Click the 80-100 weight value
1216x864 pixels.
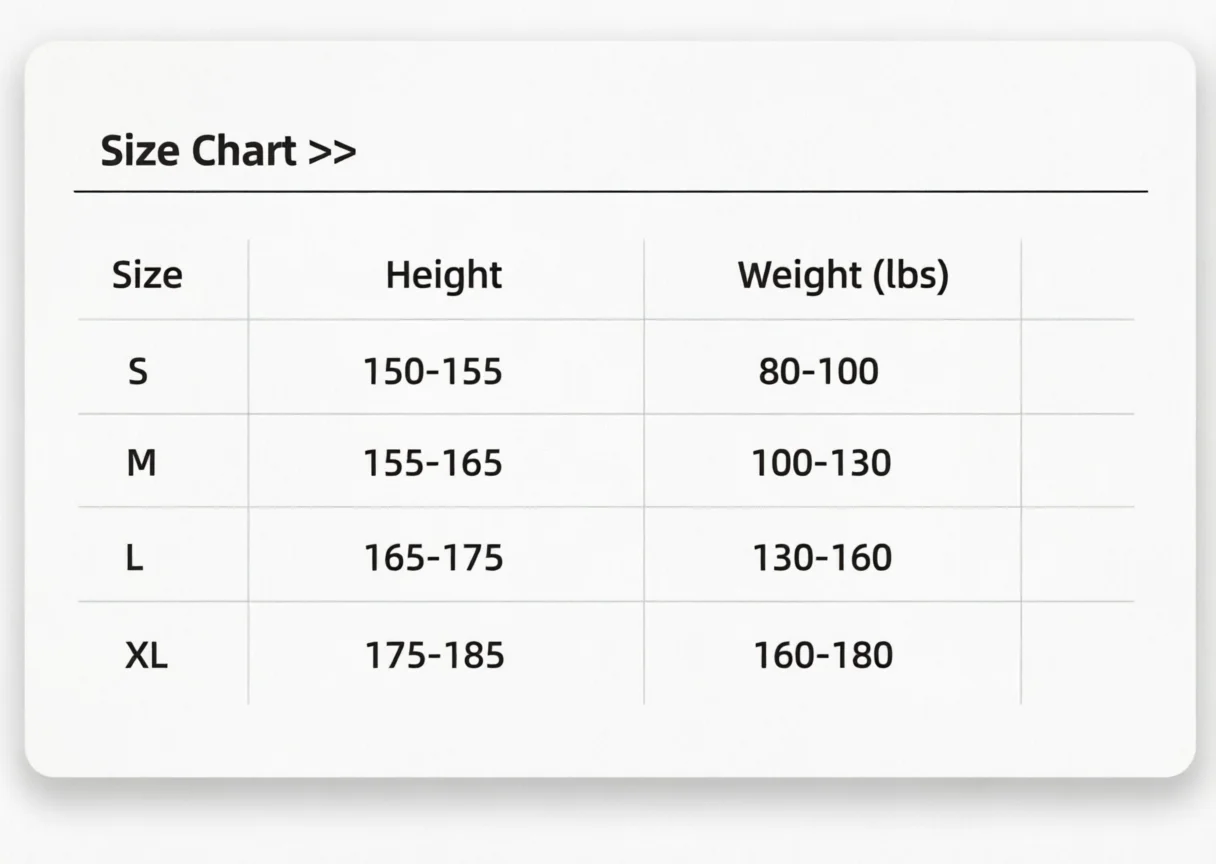(x=819, y=372)
